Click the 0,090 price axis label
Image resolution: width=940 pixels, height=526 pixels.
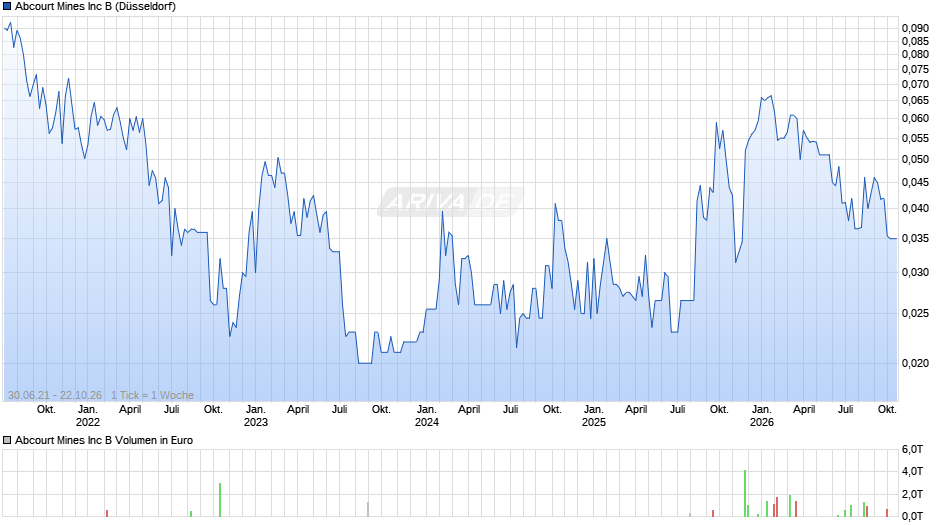(x=915, y=28)
